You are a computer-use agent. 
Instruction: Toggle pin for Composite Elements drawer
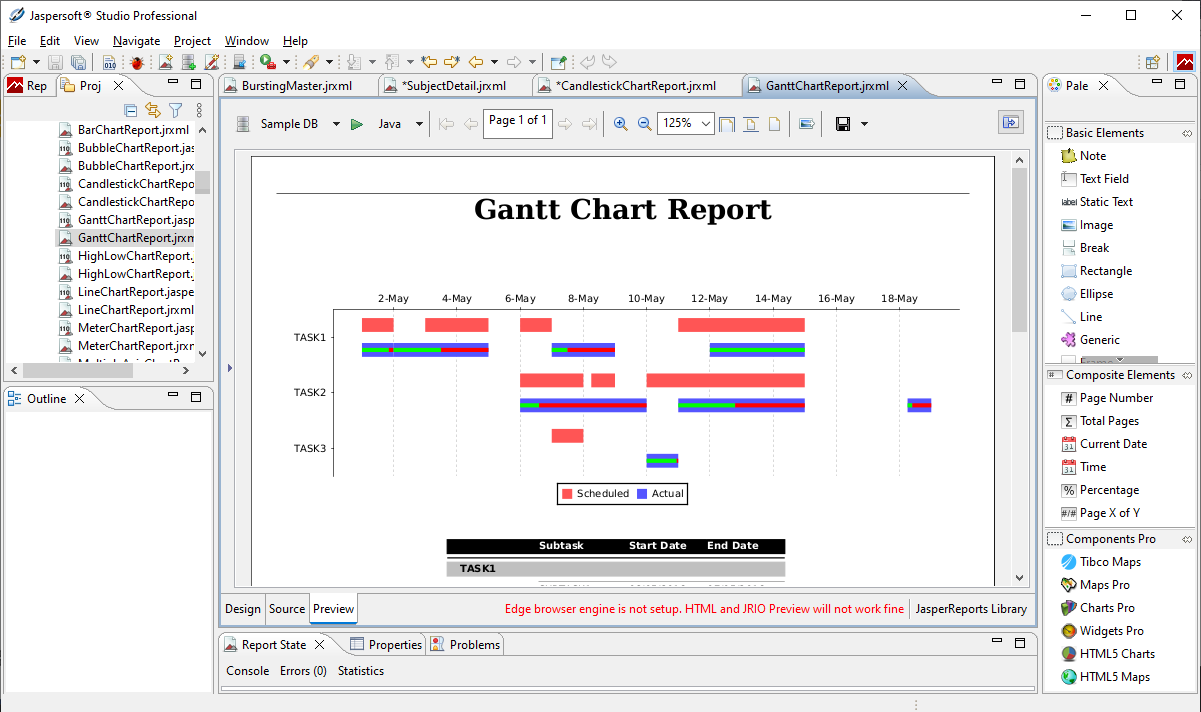[1187, 375]
